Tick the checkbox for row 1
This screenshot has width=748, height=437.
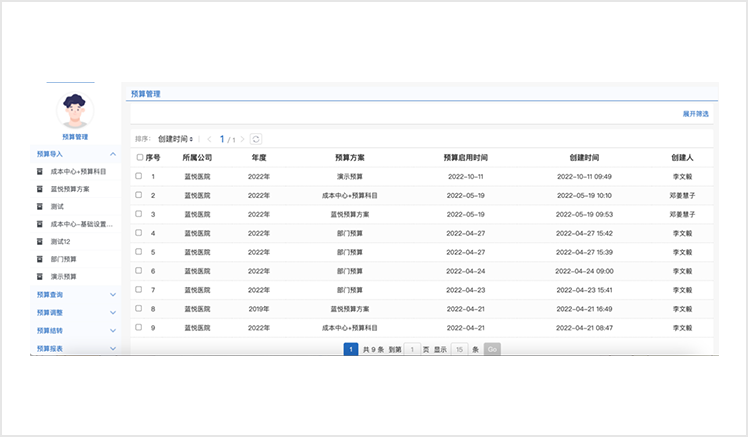click(x=139, y=176)
